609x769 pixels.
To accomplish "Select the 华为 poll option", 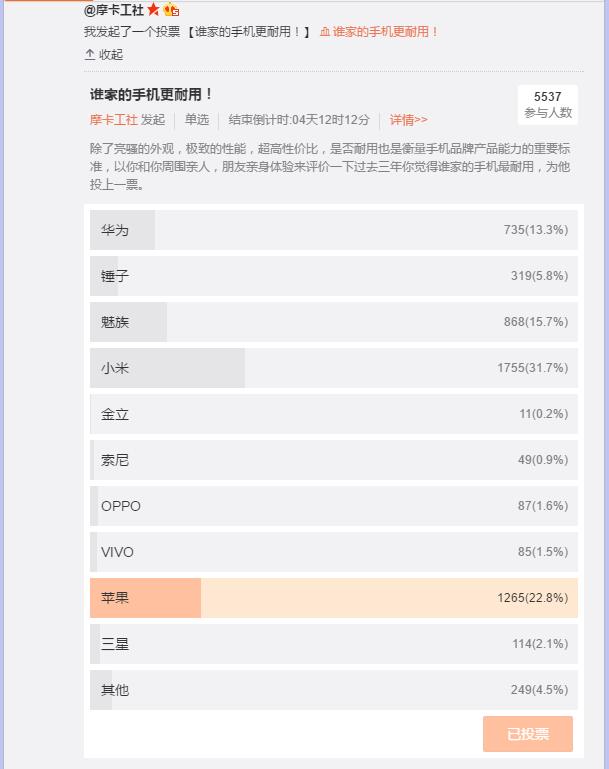I will pos(333,230).
